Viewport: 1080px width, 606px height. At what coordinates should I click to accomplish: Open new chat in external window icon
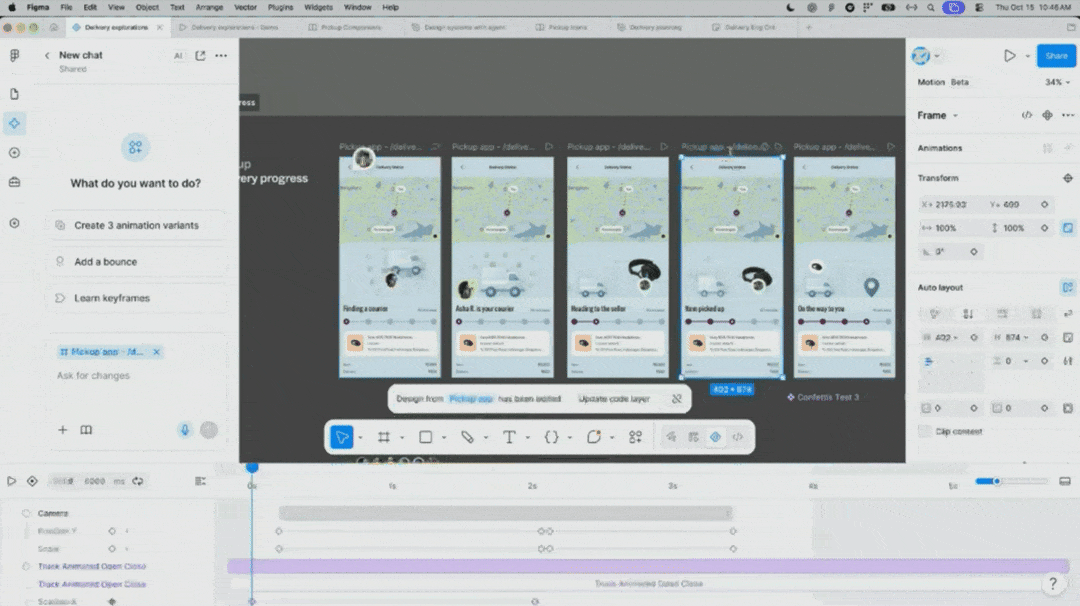(x=200, y=55)
